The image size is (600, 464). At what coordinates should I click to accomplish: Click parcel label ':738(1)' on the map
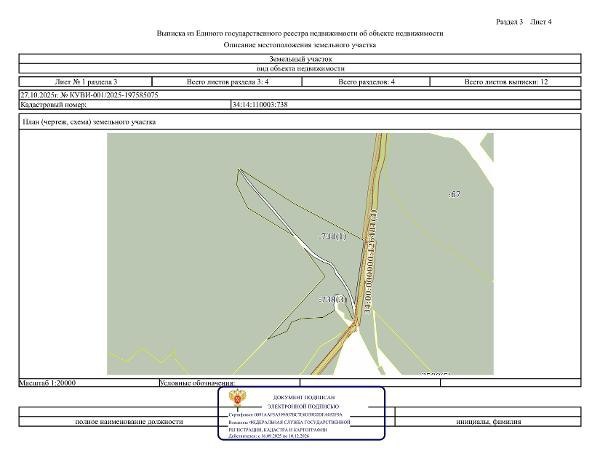click(333, 236)
